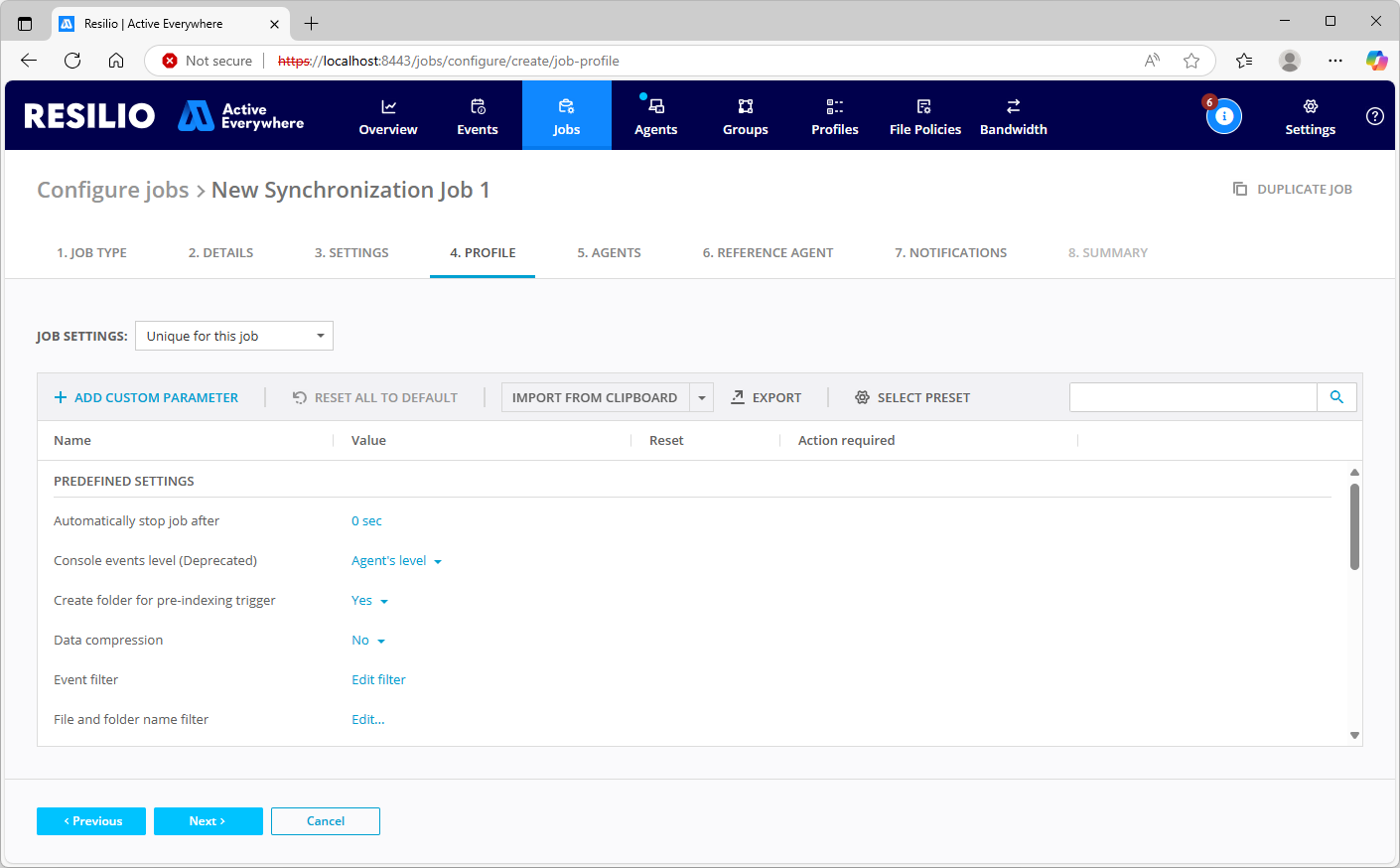The height and width of the screenshot is (868, 1400).
Task: Expand the Job Settings dropdown
Action: (x=234, y=336)
